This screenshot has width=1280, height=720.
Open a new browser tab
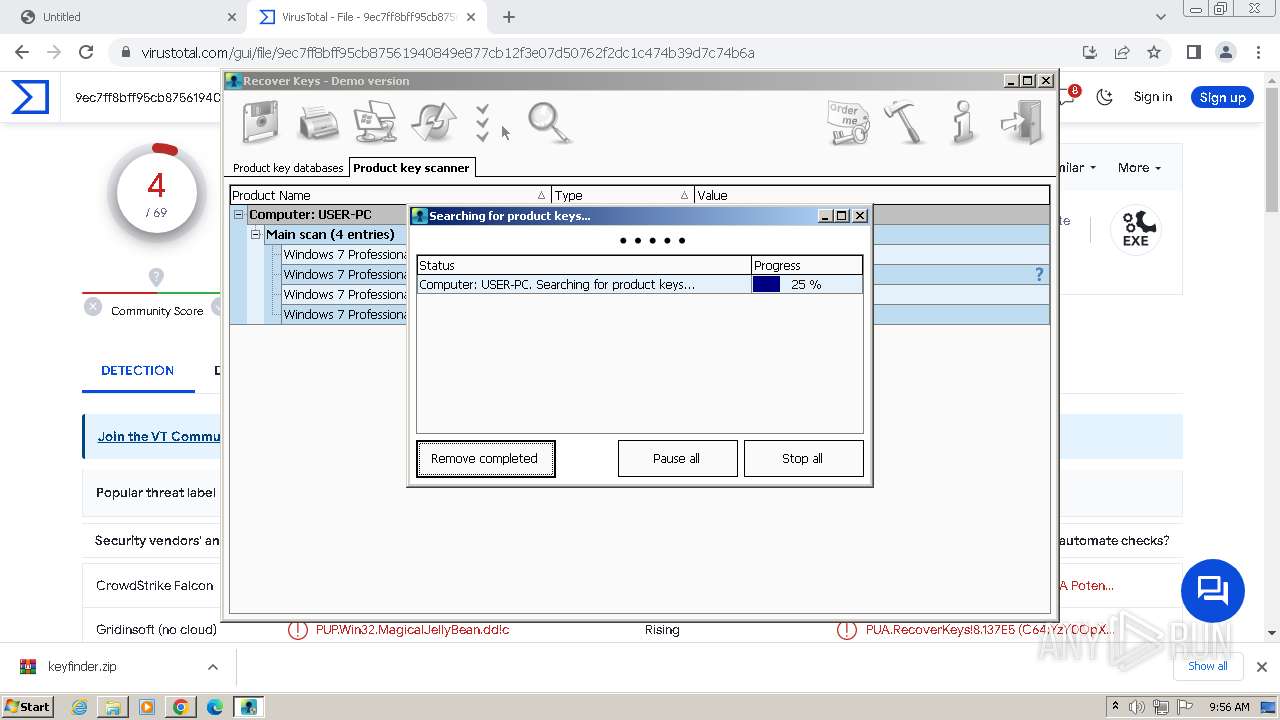509,17
